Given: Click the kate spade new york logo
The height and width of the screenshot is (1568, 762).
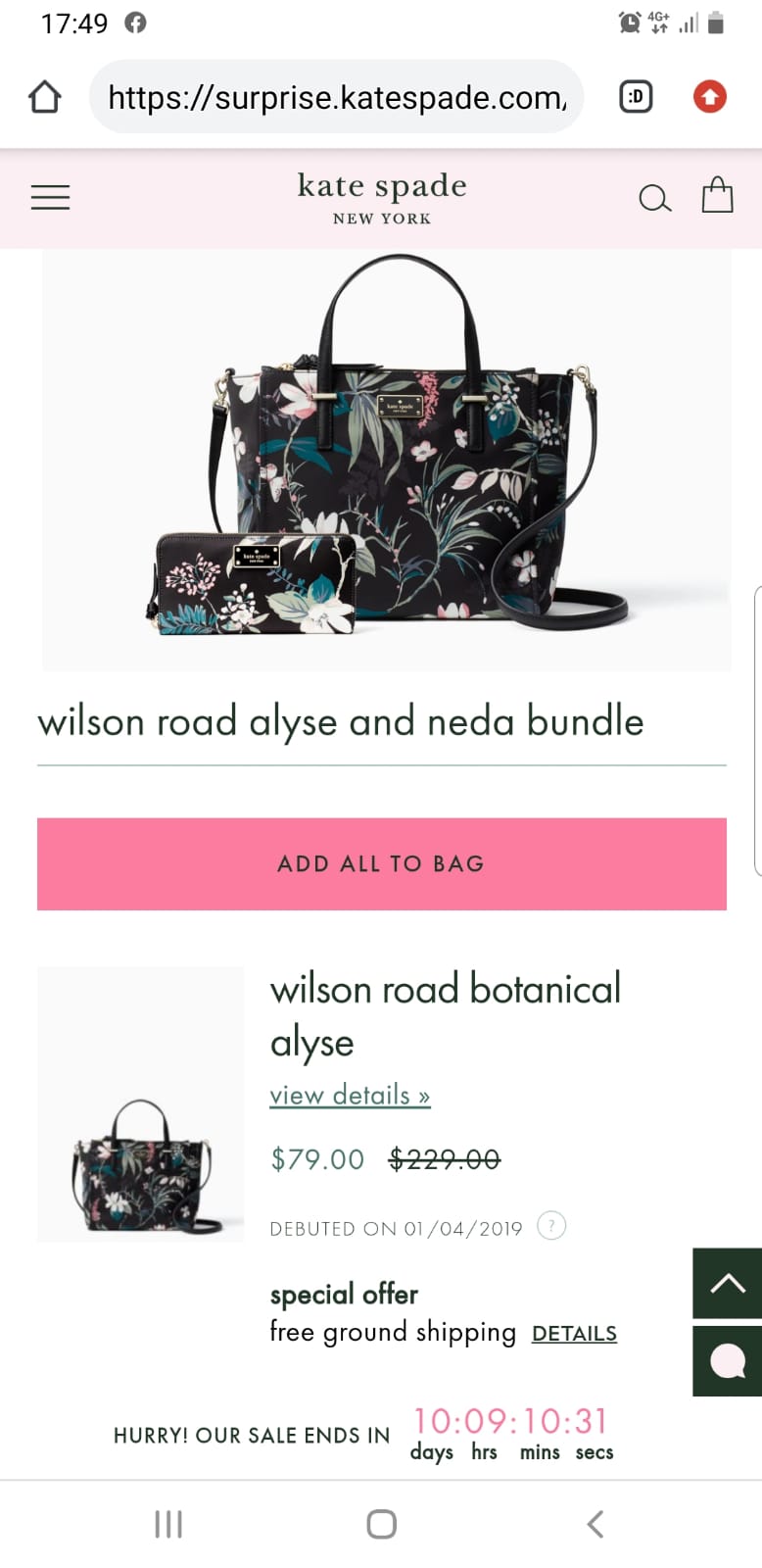Looking at the screenshot, I should click(x=382, y=197).
